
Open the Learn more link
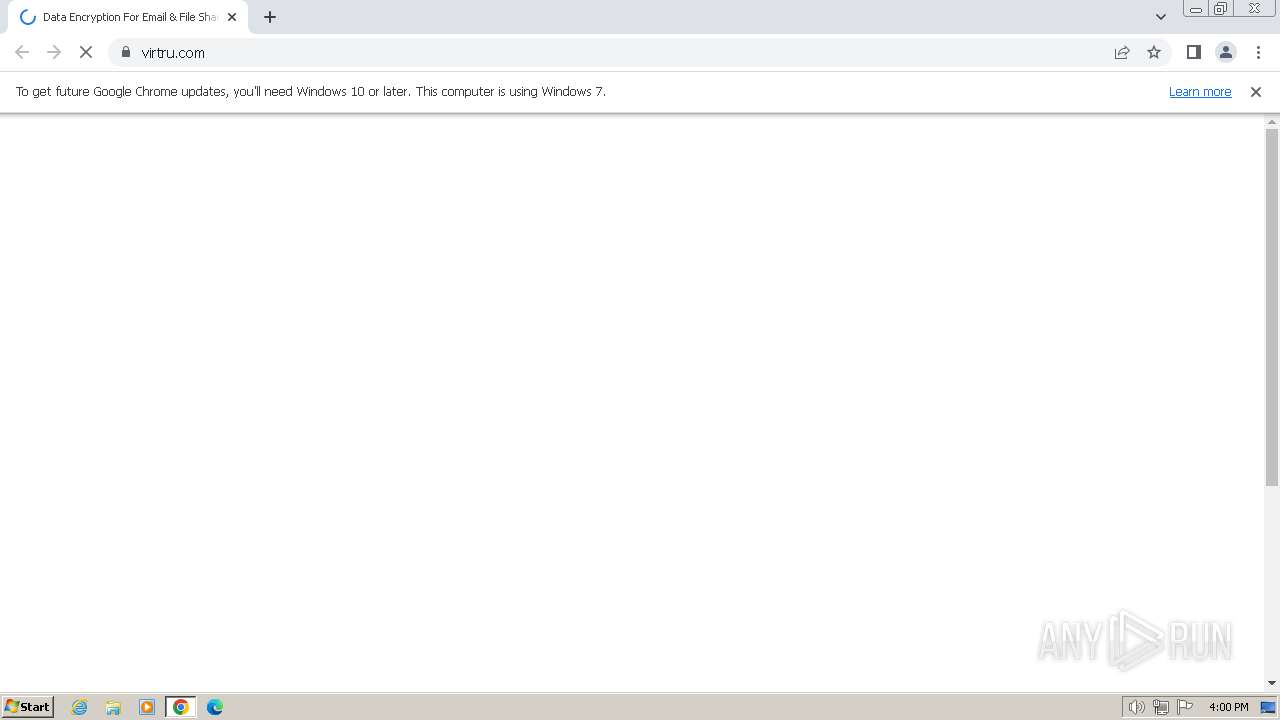(1200, 91)
